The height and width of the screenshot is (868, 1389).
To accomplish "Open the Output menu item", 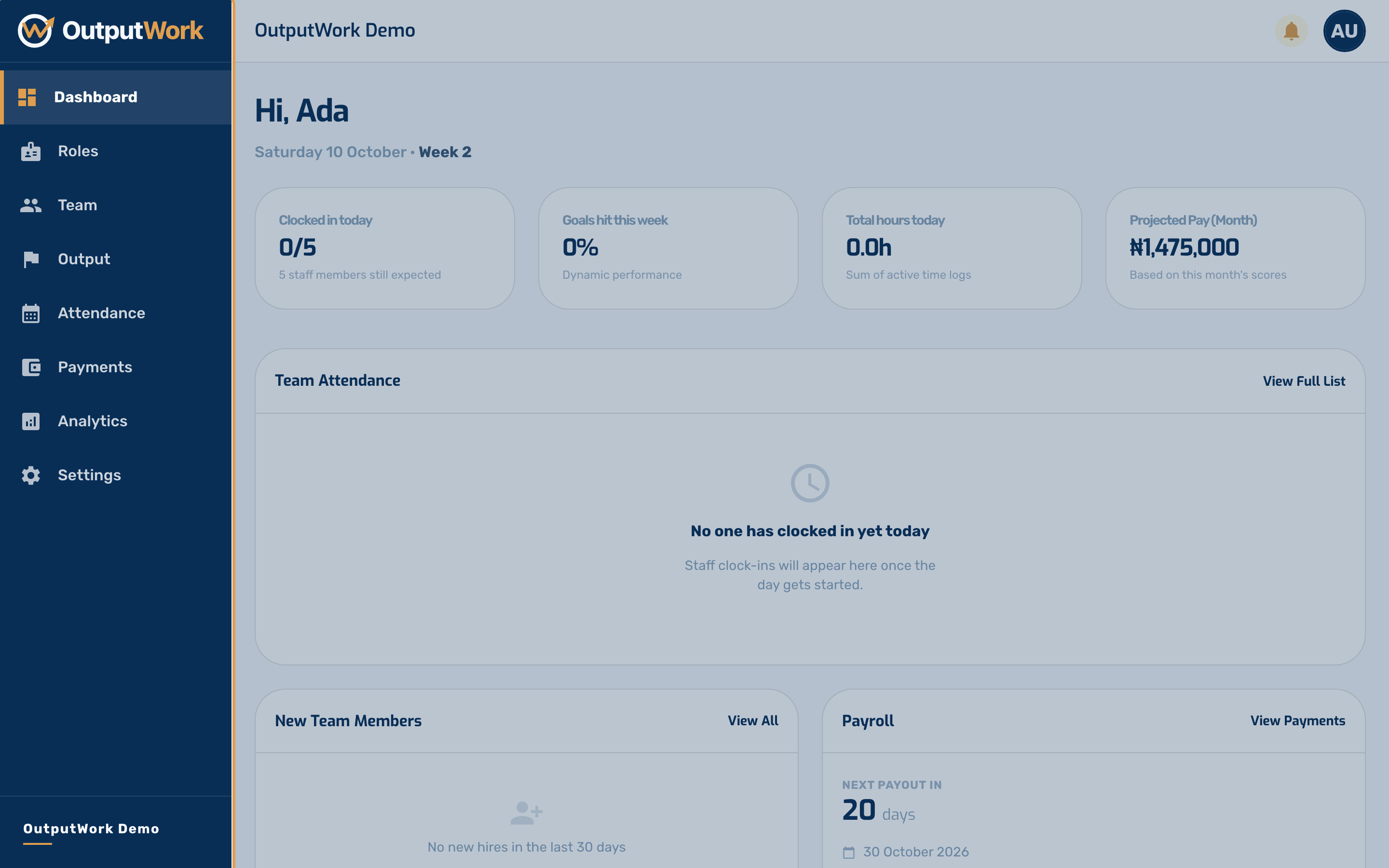I will (116, 259).
